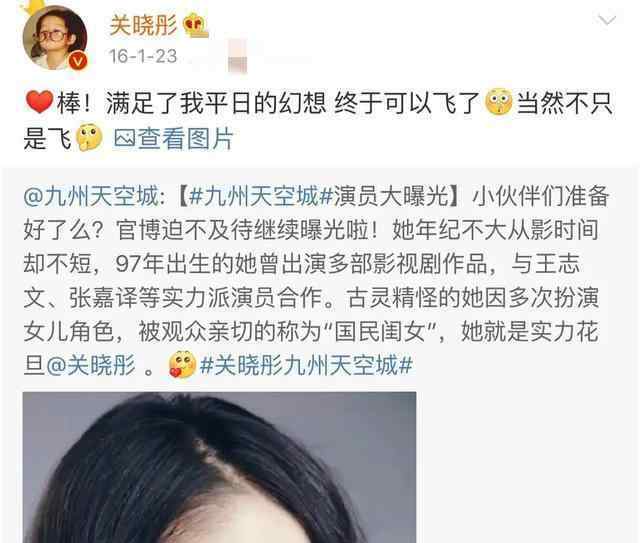Screen dimensions: 640x543
Task: Open the reposted portrait photo
Action: 220,467
